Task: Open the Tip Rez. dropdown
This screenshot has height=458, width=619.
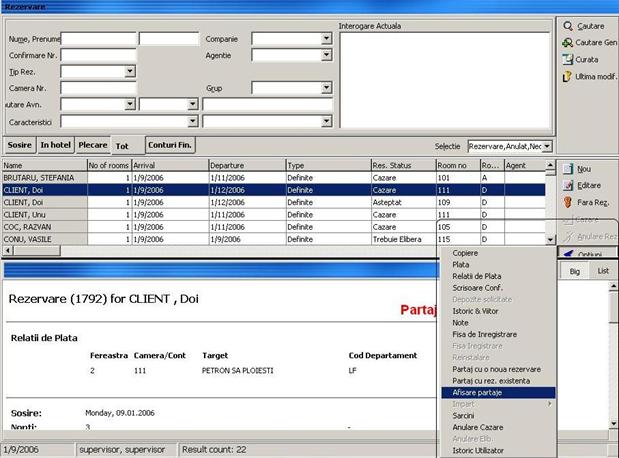Action: (130, 71)
